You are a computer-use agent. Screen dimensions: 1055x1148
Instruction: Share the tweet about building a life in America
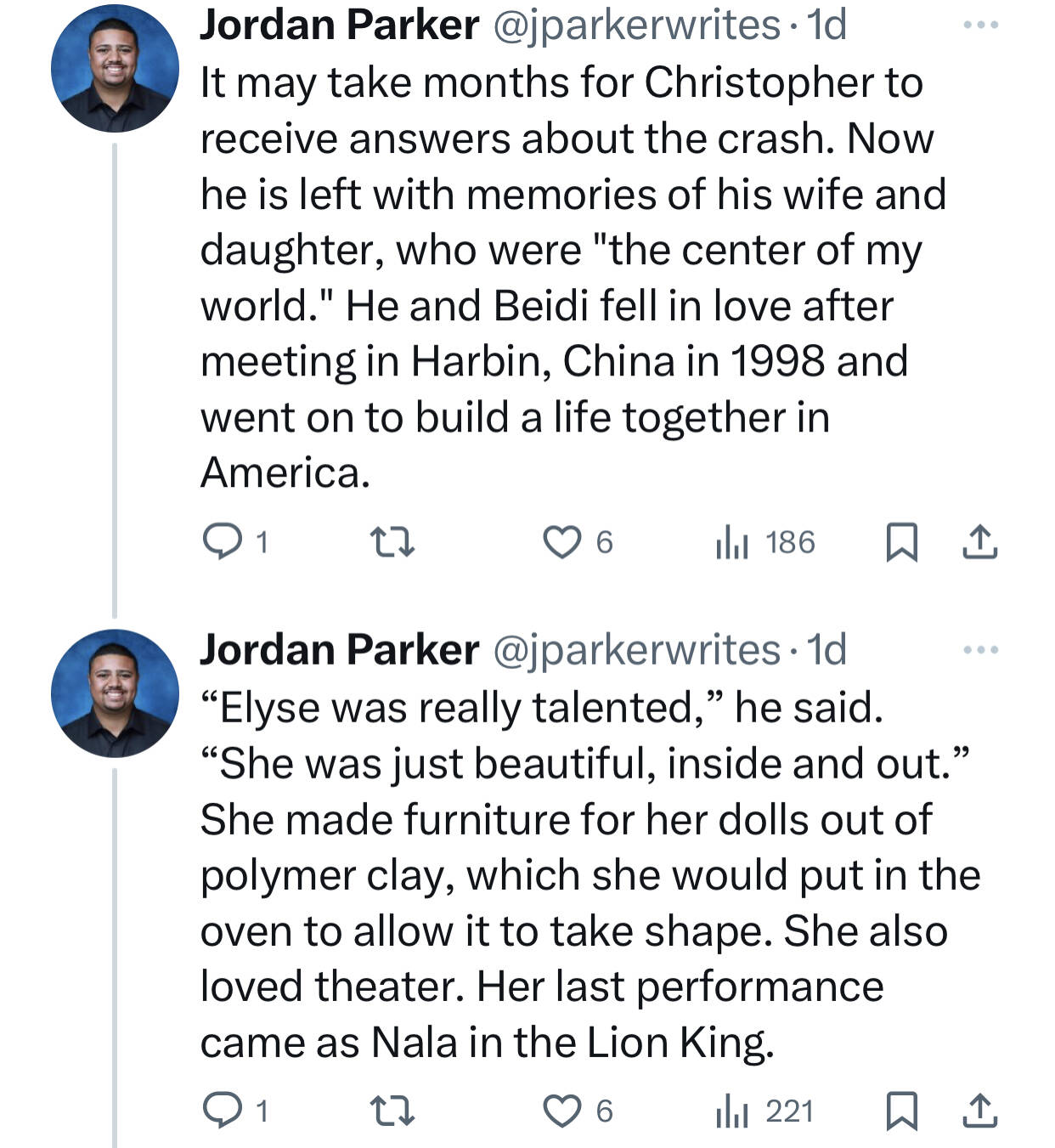pos(979,542)
